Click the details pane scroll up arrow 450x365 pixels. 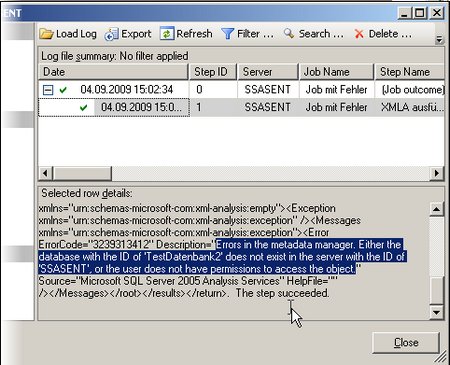point(436,209)
